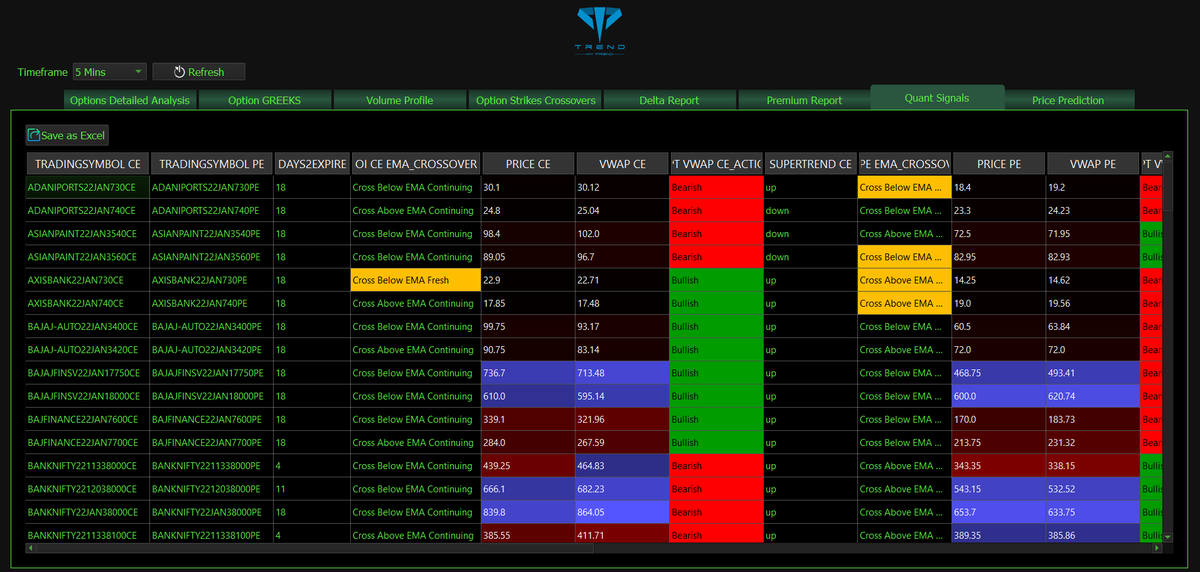This screenshot has width=1200, height=572.
Task: Click VWAP PE value 231.32
Action: click(x=1092, y=443)
